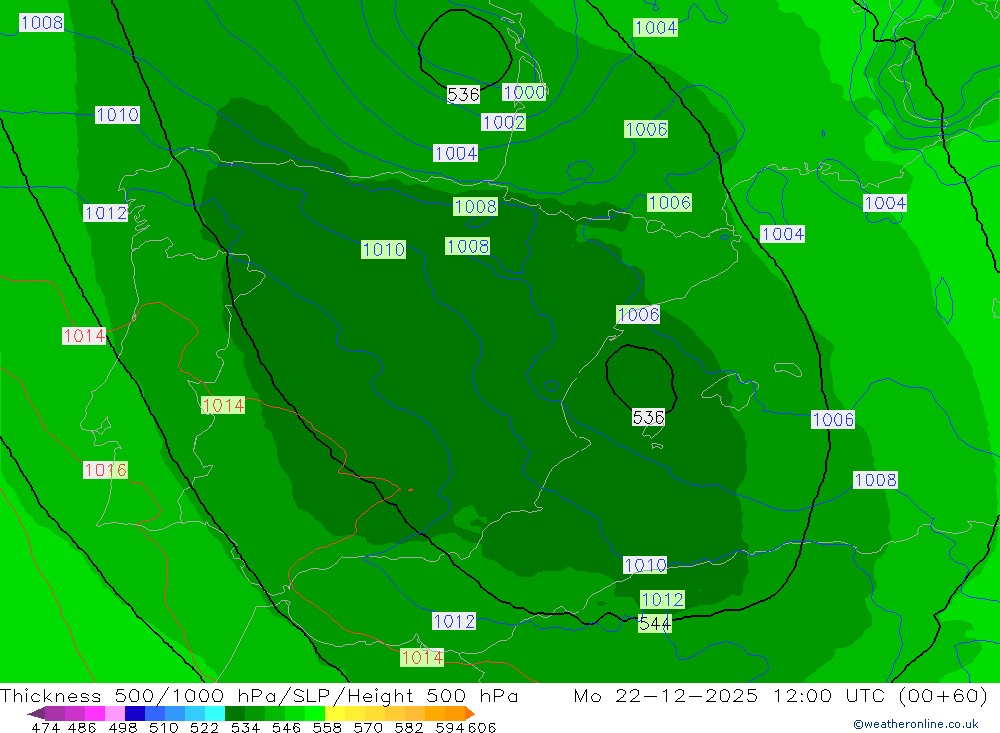
Task: Click the 486 legend value
Action: [82, 727]
